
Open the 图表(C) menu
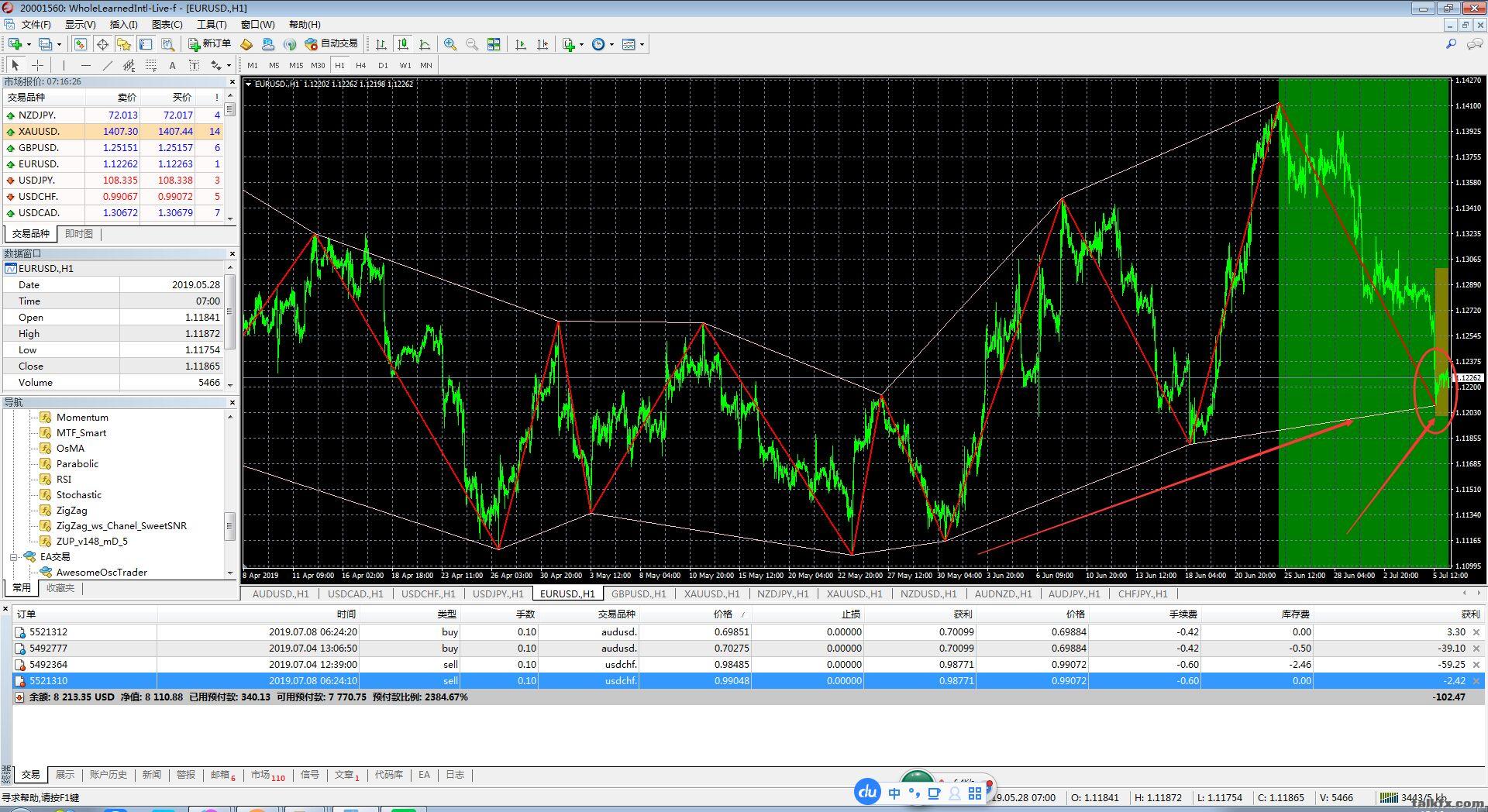pyautogui.click(x=167, y=25)
